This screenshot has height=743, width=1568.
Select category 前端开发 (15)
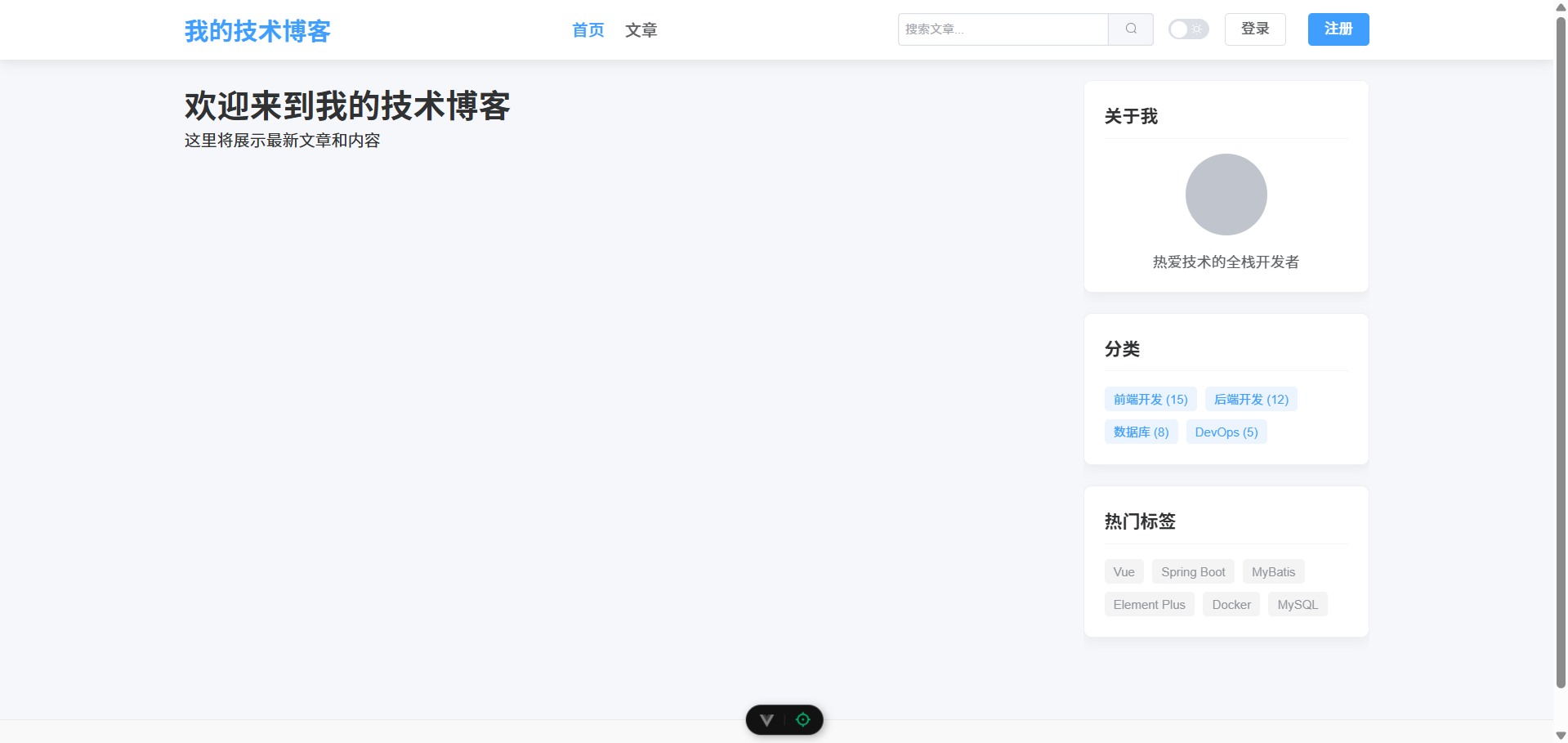pyautogui.click(x=1150, y=399)
